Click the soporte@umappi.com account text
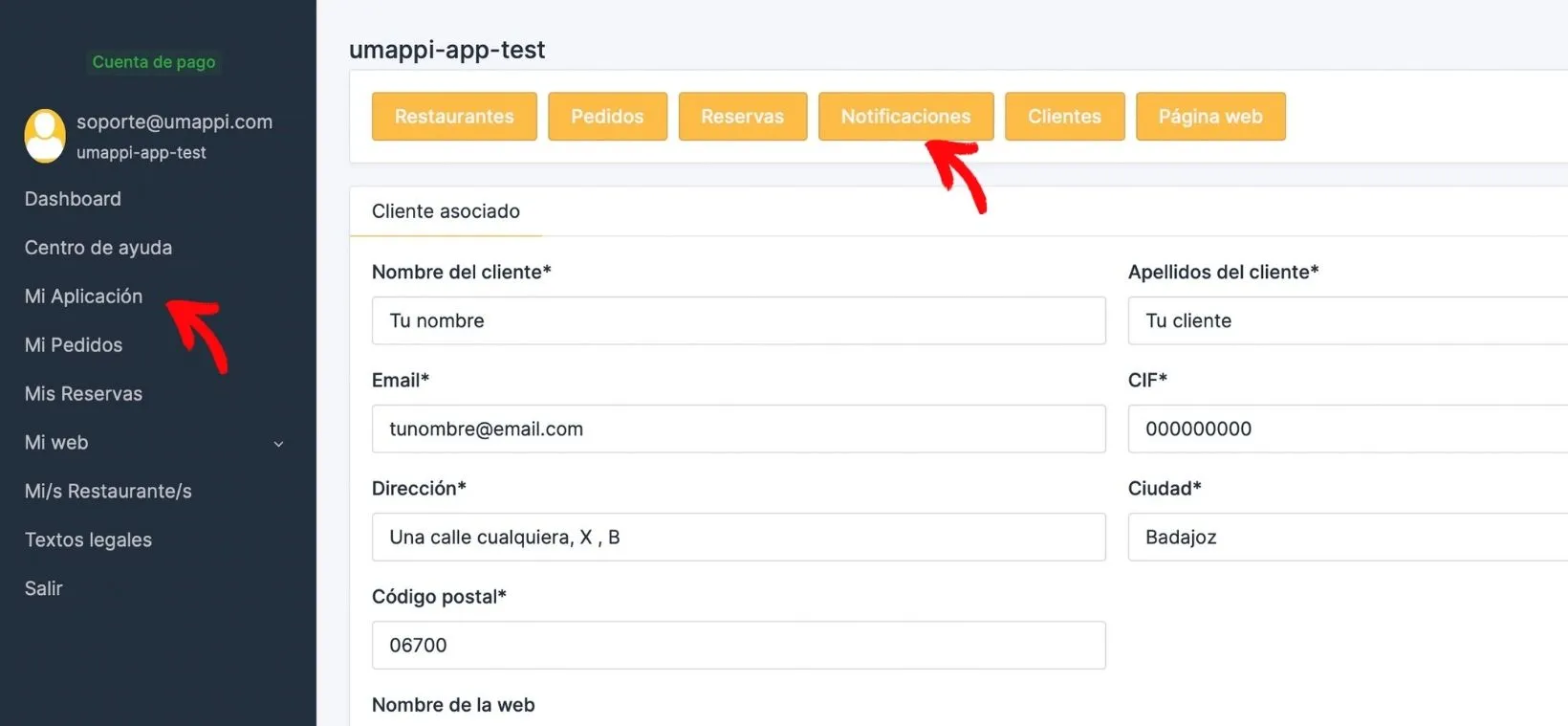The height and width of the screenshot is (726, 1568). 174,121
